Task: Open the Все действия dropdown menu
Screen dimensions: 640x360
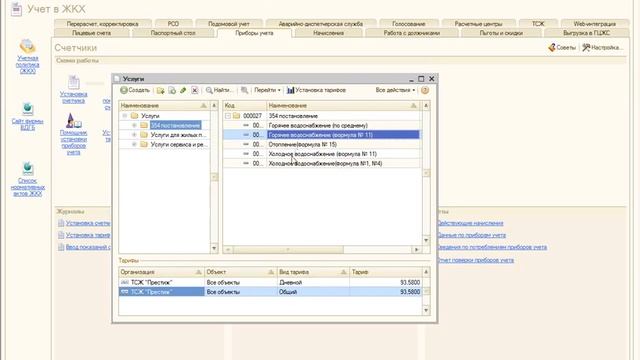Action: point(395,90)
